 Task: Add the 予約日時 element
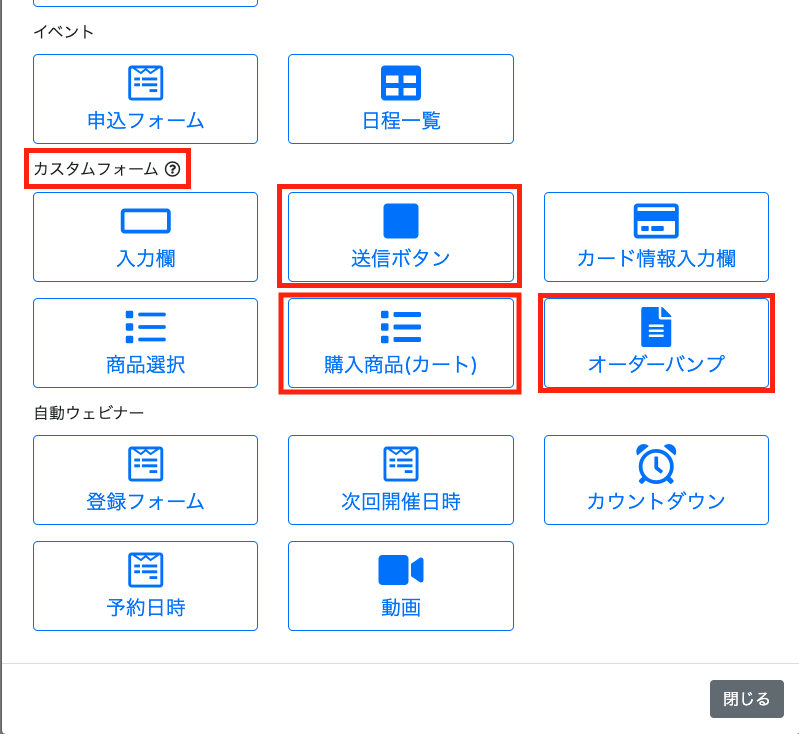click(145, 586)
